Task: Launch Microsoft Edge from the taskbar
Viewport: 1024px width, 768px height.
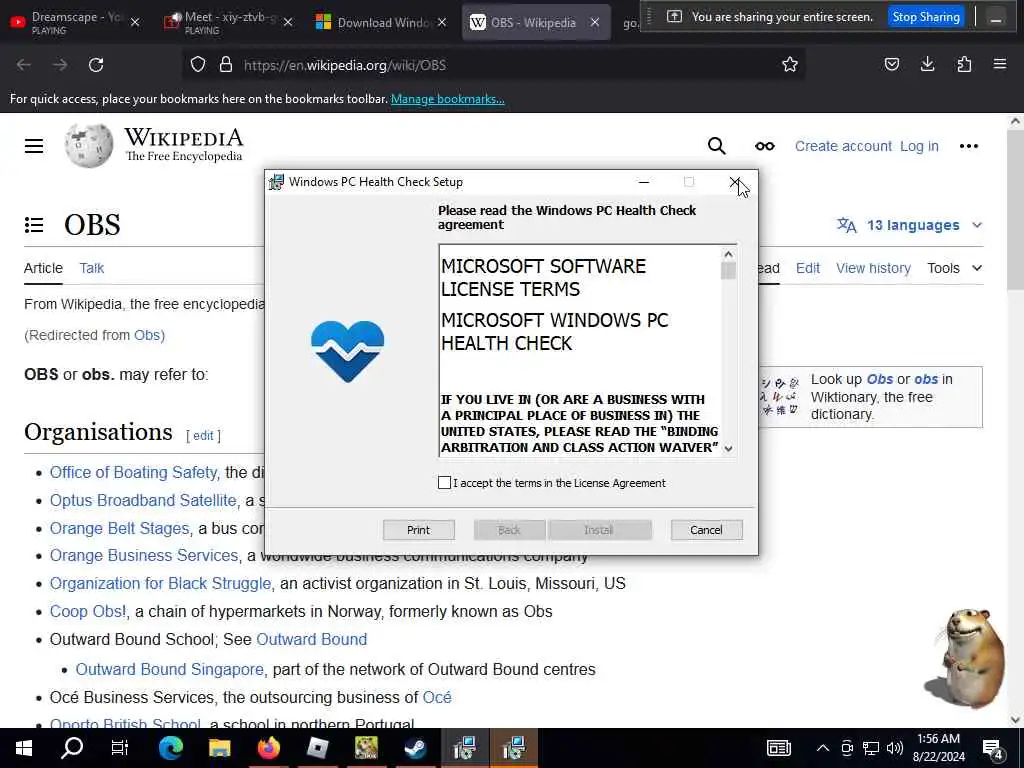Action: [170, 748]
